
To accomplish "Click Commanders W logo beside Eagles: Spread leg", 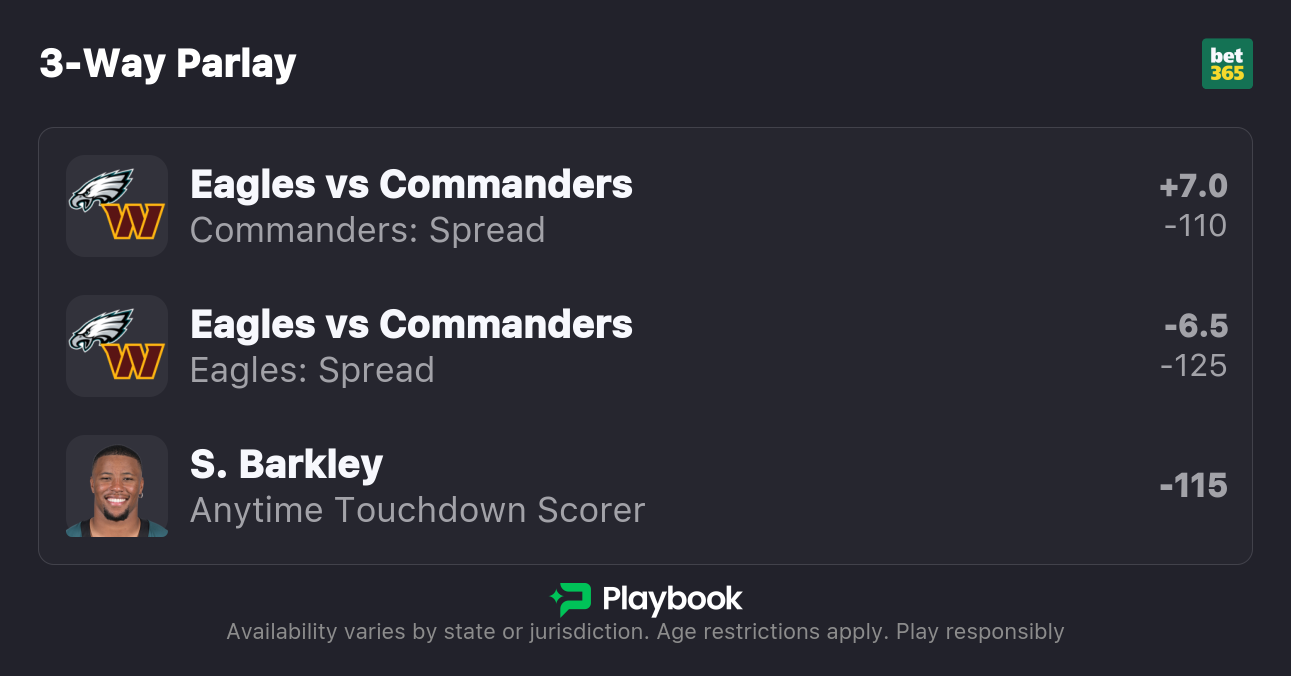I will click(135, 362).
